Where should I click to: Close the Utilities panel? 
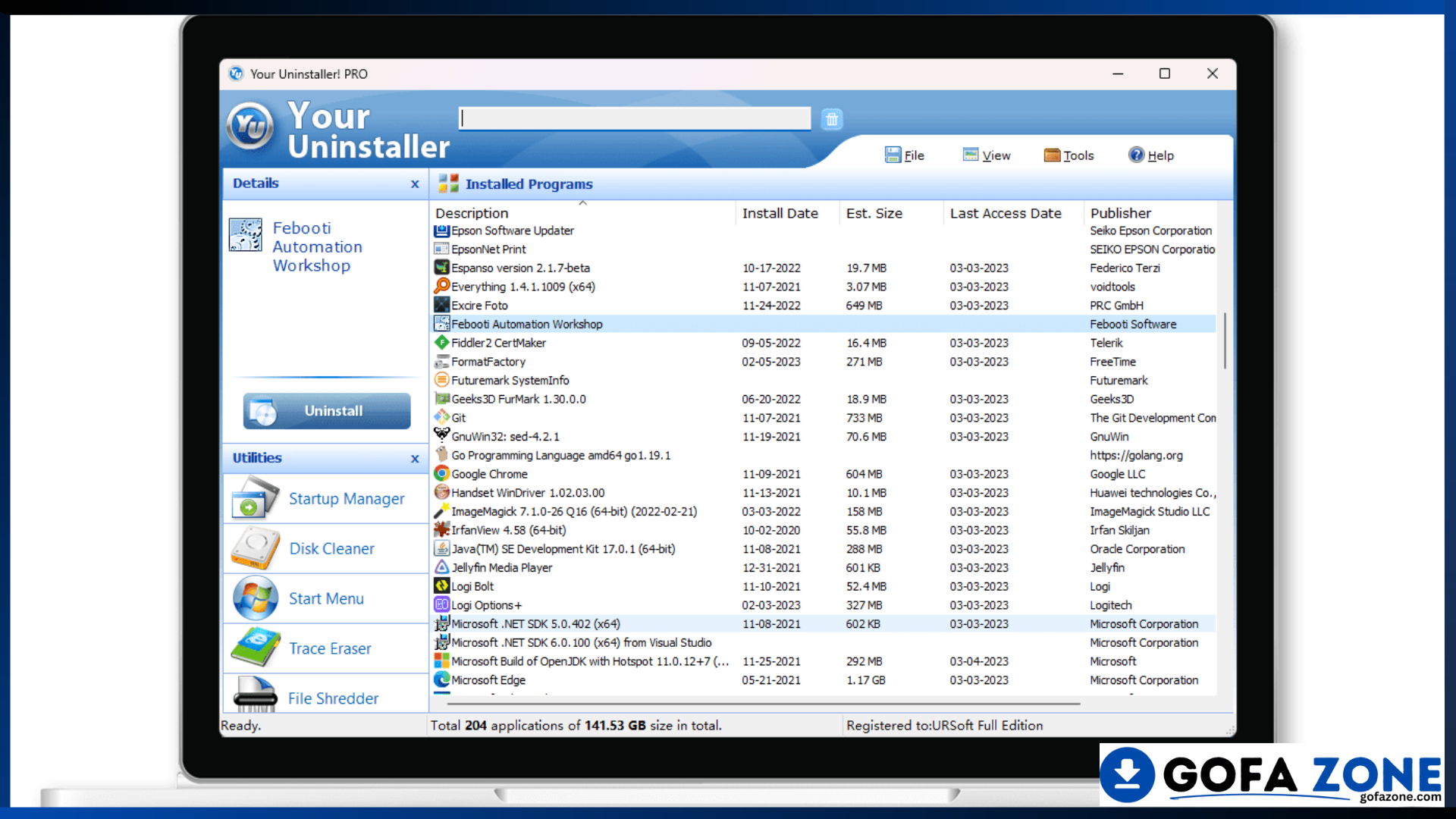(415, 459)
